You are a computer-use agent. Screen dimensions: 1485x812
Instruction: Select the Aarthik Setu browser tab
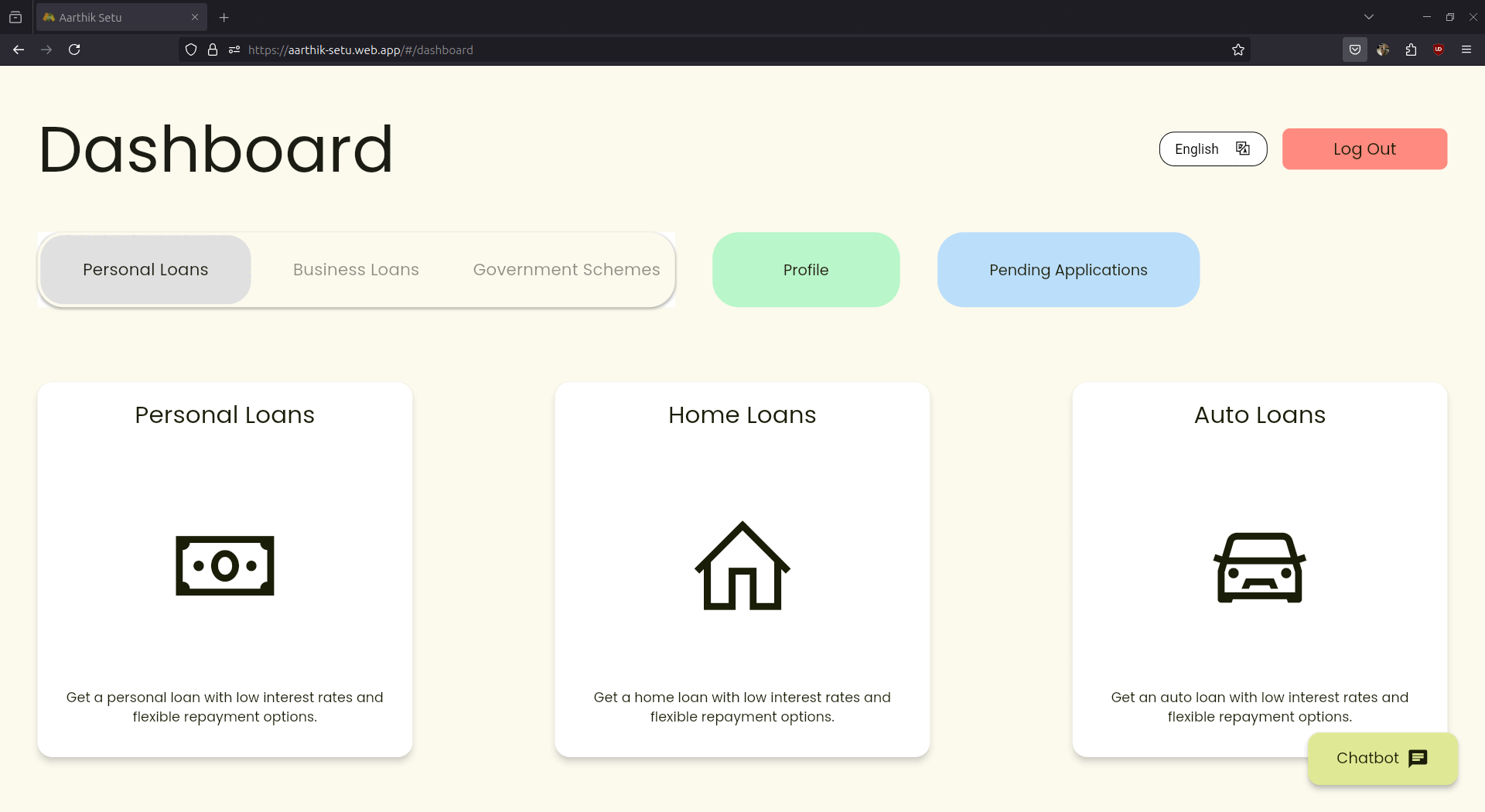121,17
